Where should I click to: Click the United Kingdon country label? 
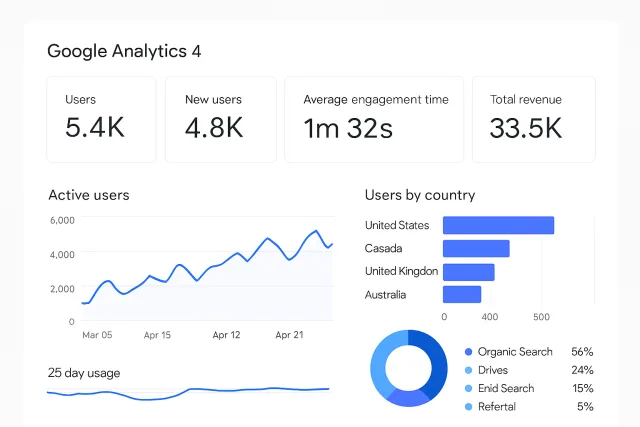coord(401,271)
